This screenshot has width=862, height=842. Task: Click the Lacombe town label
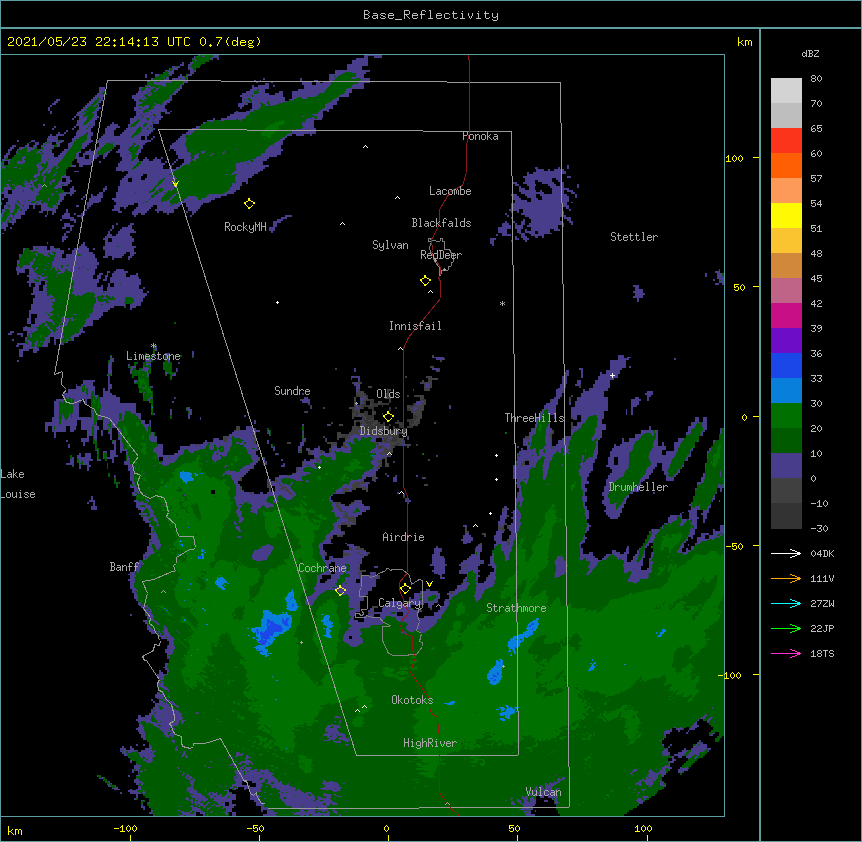tap(450, 191)
